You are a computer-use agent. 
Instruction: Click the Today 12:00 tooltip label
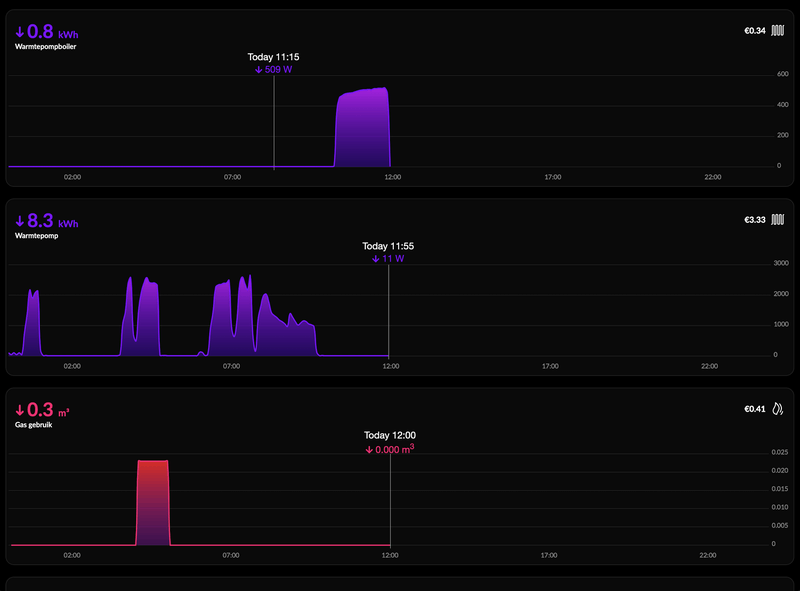[390, 435]
